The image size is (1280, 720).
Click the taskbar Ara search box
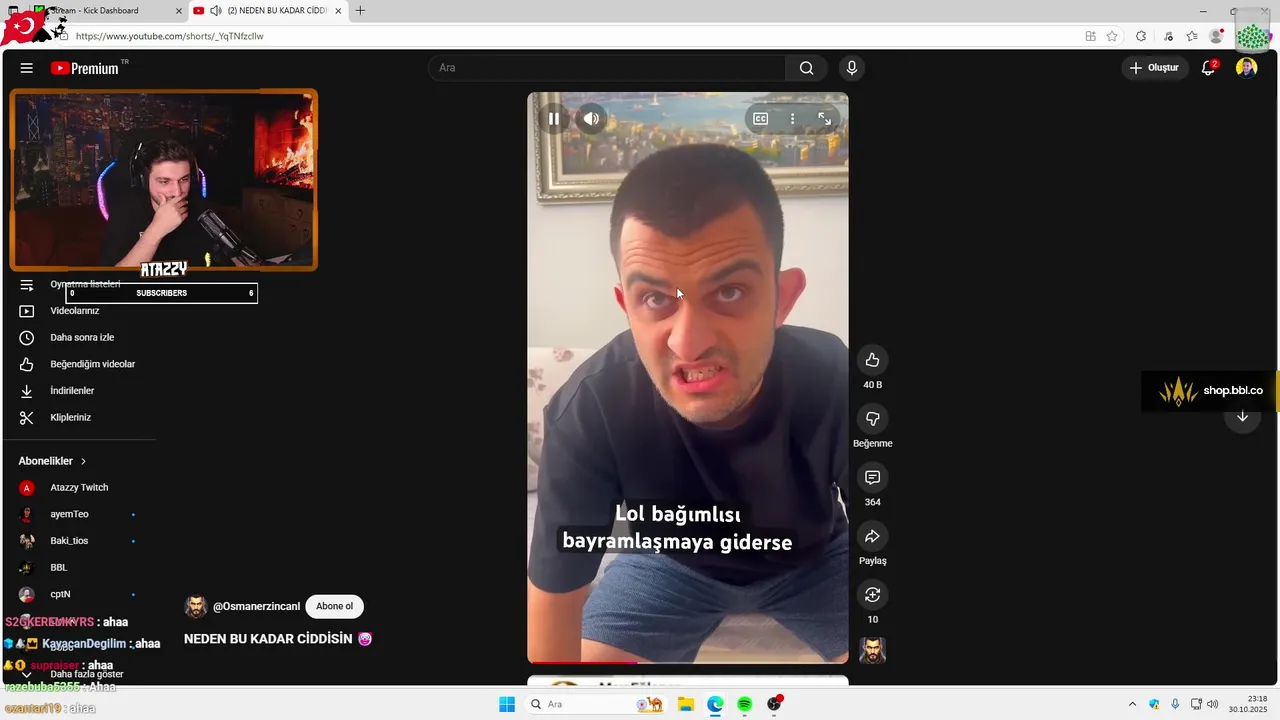[x=596, y=704]
